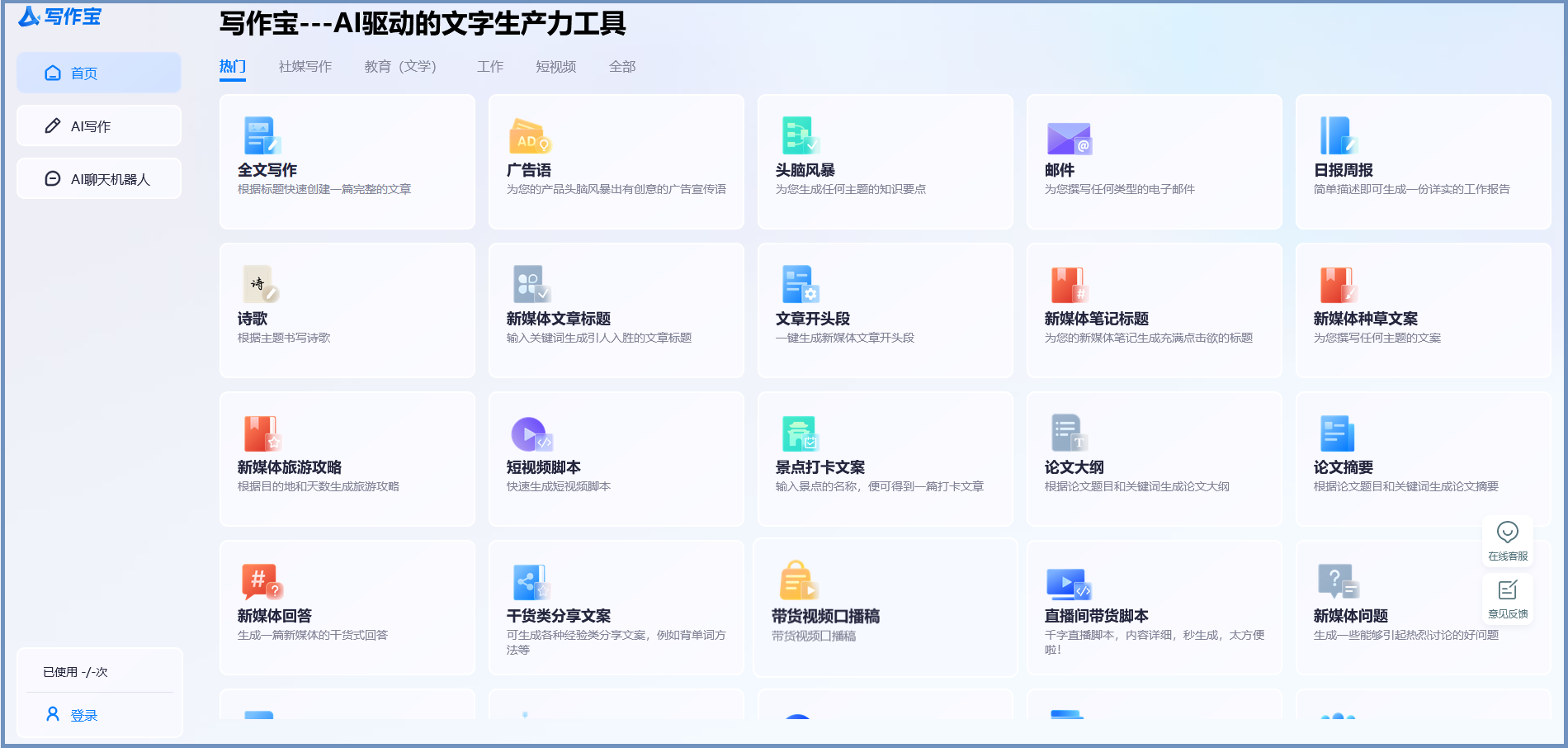Click the 诗歌 poem icon
Viewport: 1568px width, 748px height.
(261, 284)
